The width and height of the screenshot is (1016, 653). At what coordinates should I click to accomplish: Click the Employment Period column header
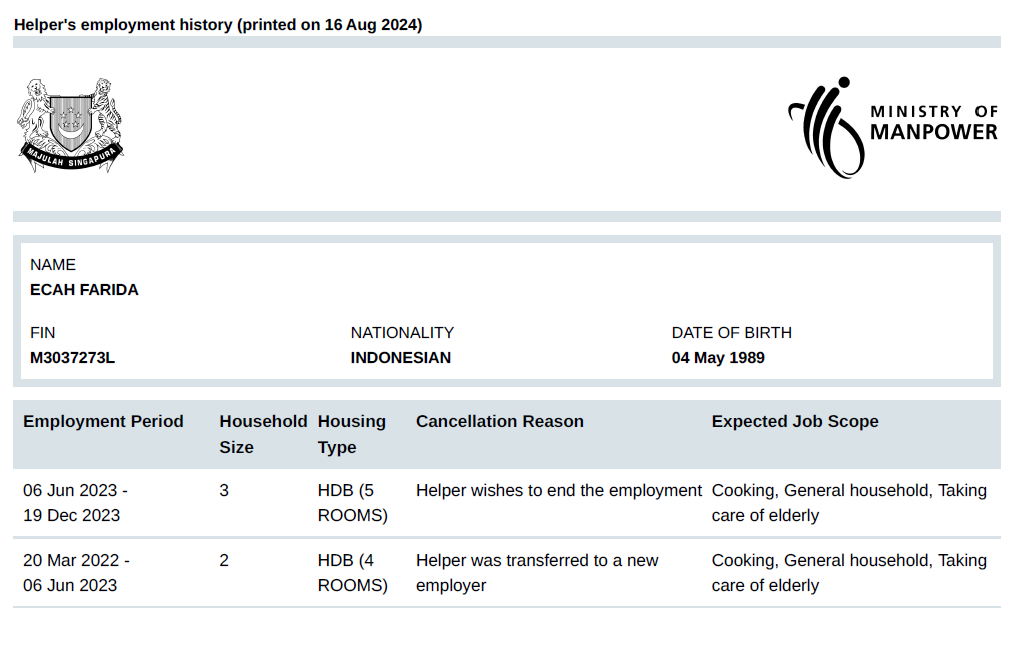tap(103, 422)
